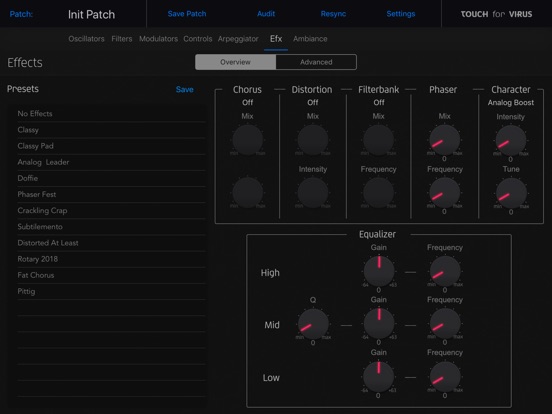Screen dimensions: 552x414
Task: Save the current effects preset
Action: tap(184, 89)
